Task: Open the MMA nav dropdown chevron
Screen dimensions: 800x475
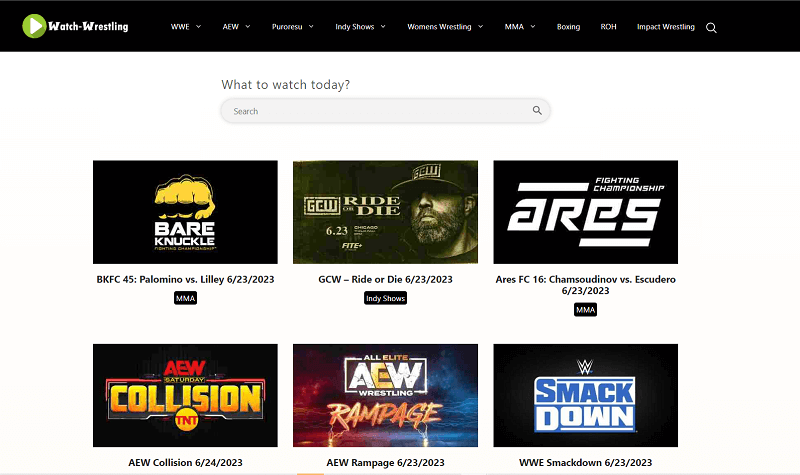Action: coord(533,27)
